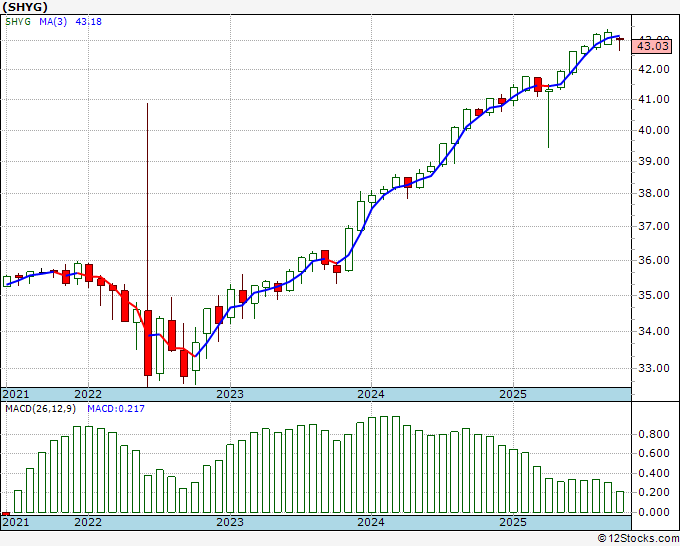
Task: Click the 35.00 price axis label
Action: click(x=654, y=295)
